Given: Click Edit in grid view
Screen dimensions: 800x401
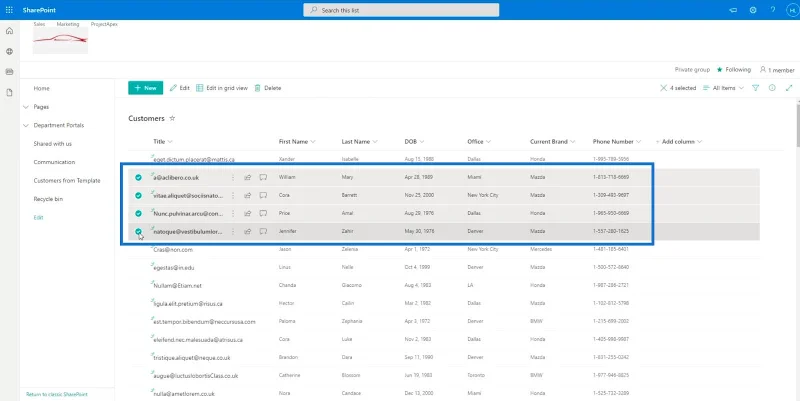Looking at the screenshot, I should [222, 88].
